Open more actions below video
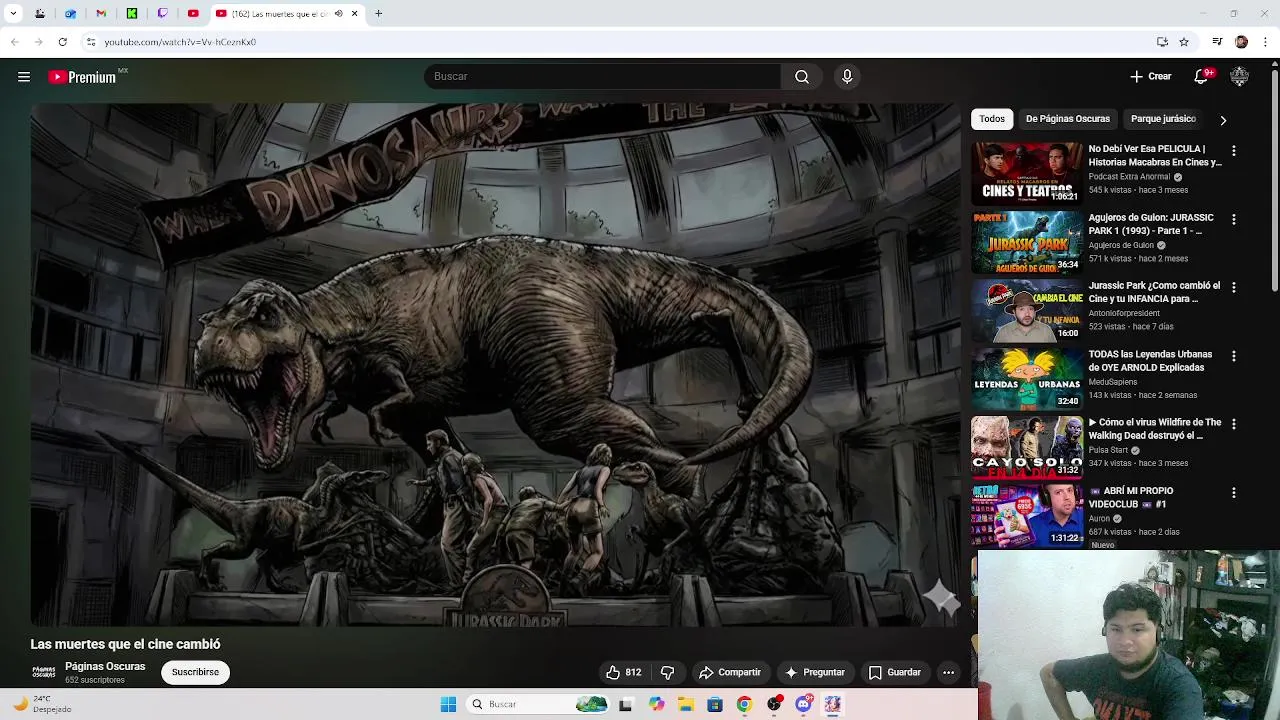Viewport: 1280px width, 720px height. click(948, 672)
